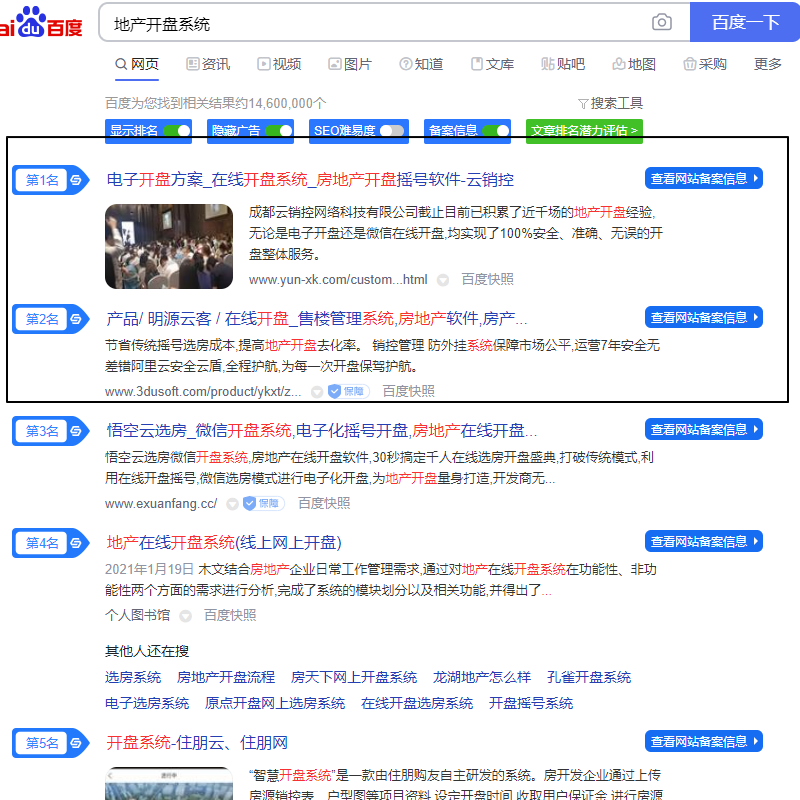Image resolution: width=800 pixels, height=800 pixels.
Task: Toggle the 隐藏广告 switch
Action: [x=279, y=131]
